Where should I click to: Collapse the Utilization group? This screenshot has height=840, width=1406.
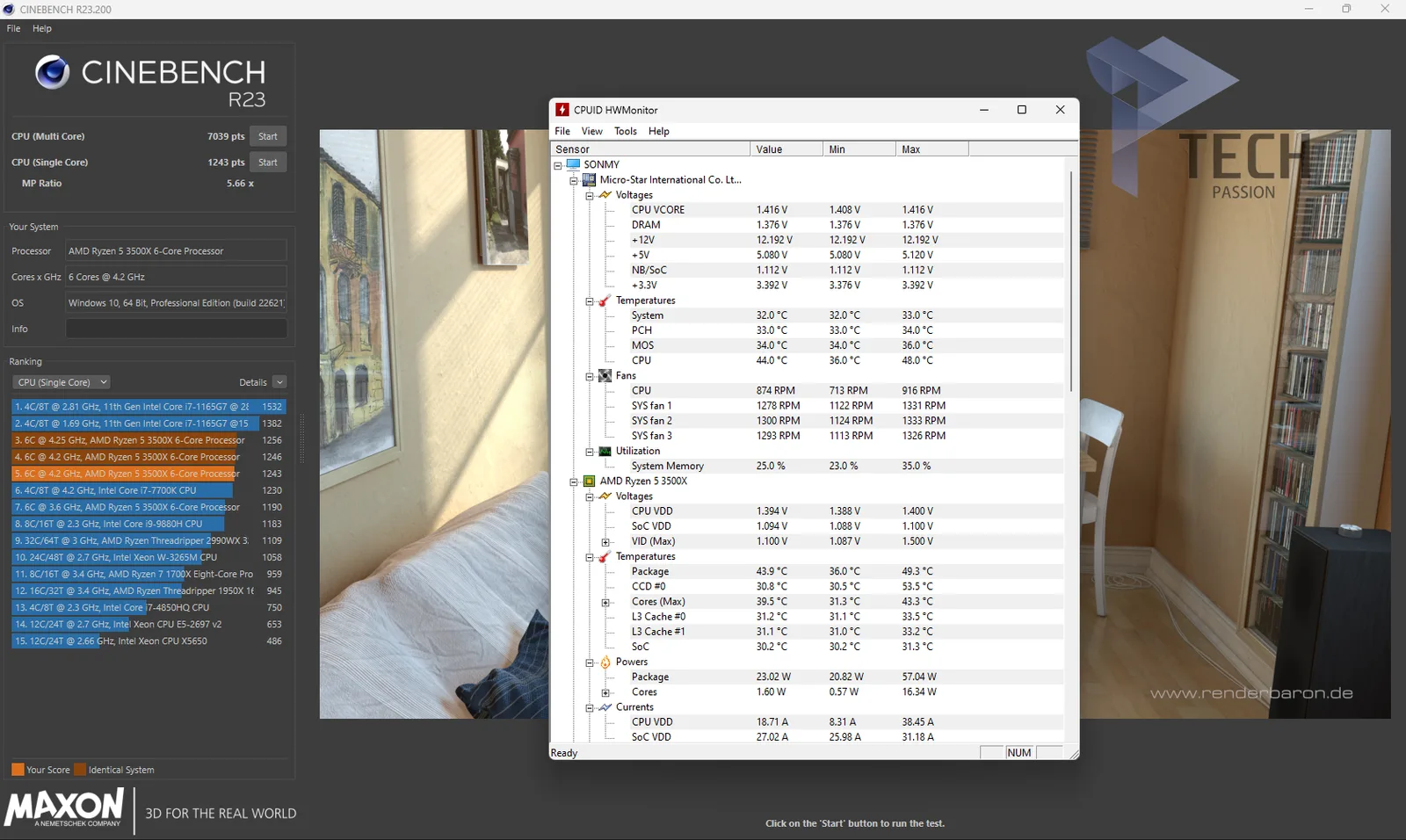pos(590,452)
